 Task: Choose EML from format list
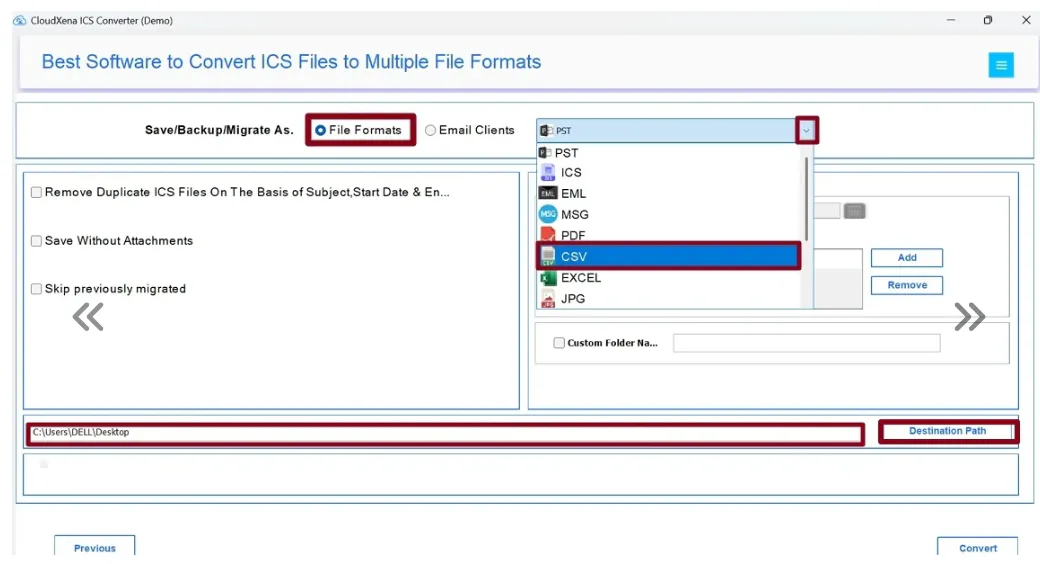pyautogui.click(x=670, y=193)
